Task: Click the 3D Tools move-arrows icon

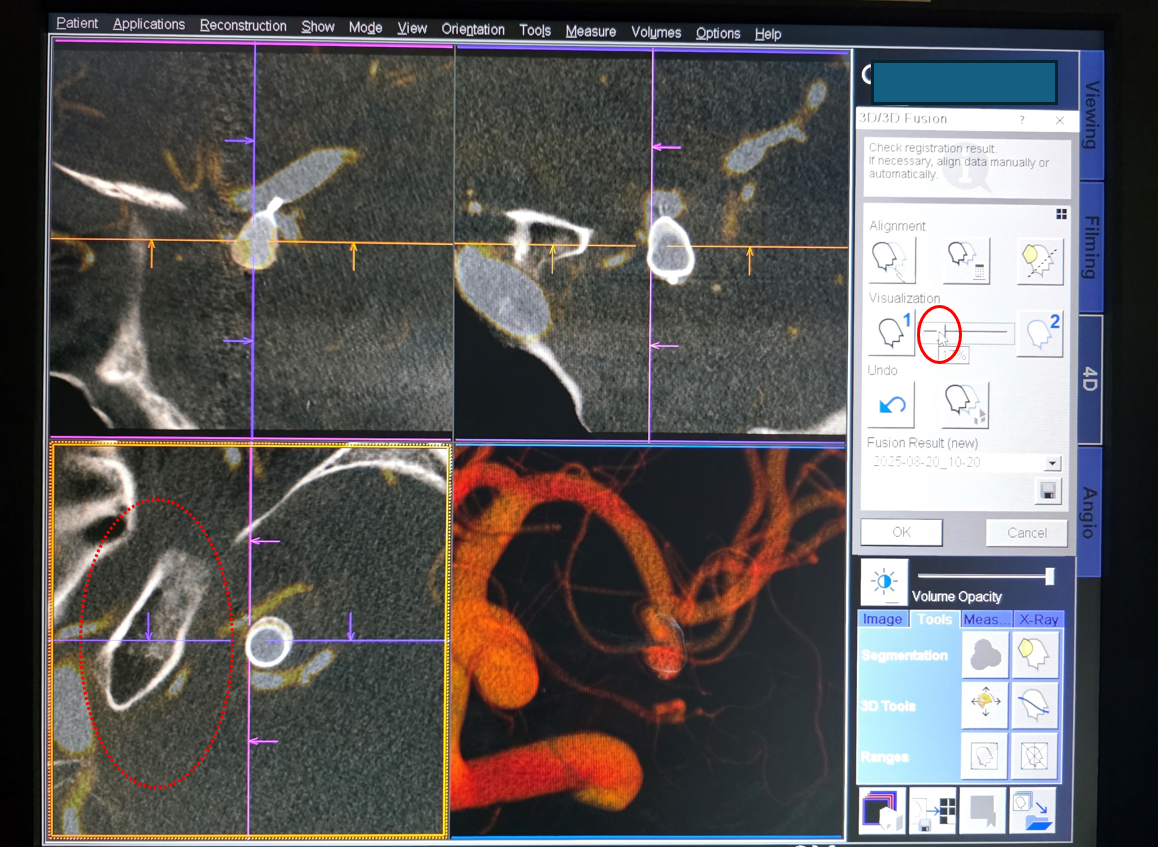Action: [x=985, y=706]
